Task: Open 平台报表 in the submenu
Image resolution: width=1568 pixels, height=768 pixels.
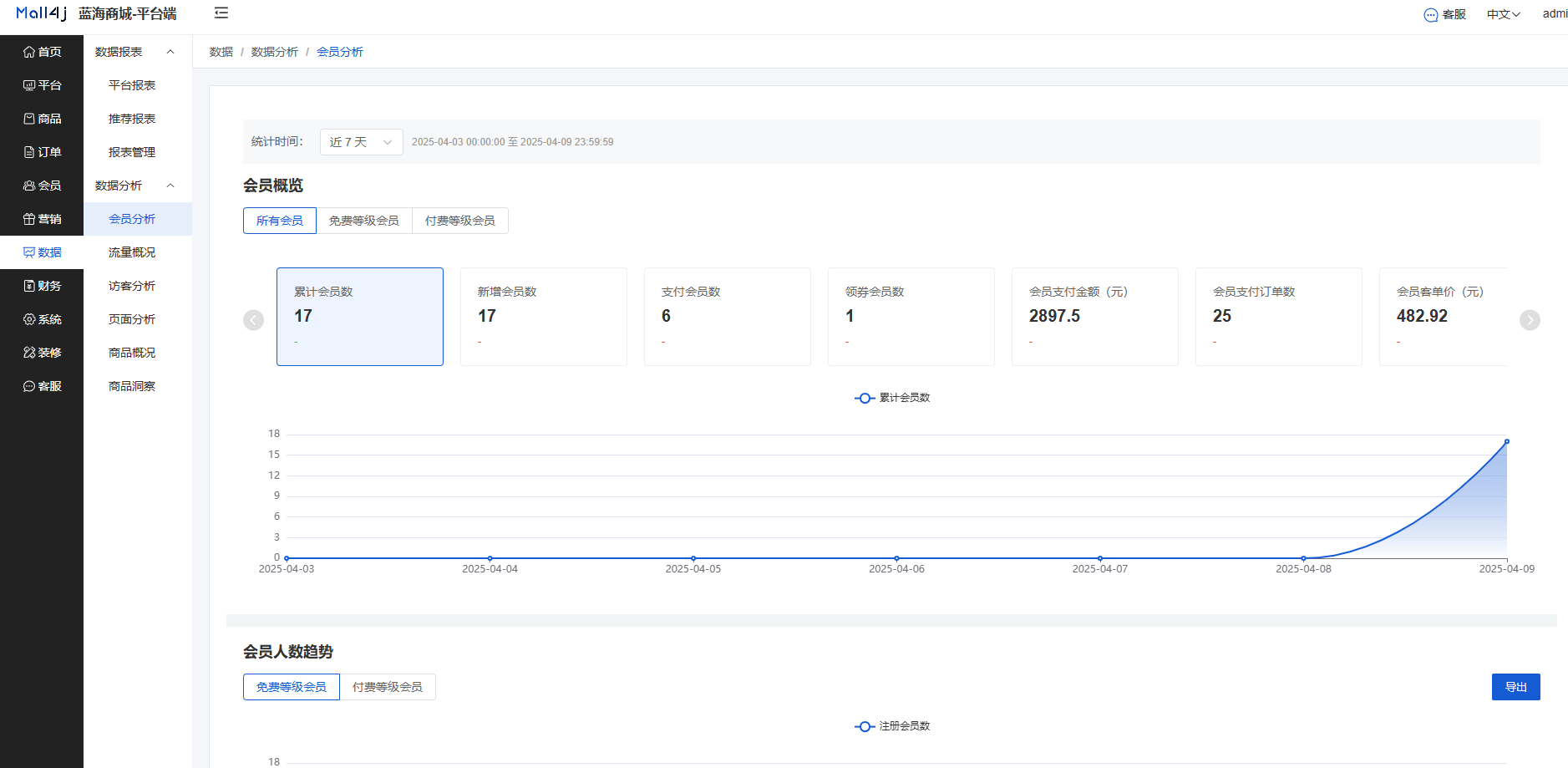Action: click(138, 85)
